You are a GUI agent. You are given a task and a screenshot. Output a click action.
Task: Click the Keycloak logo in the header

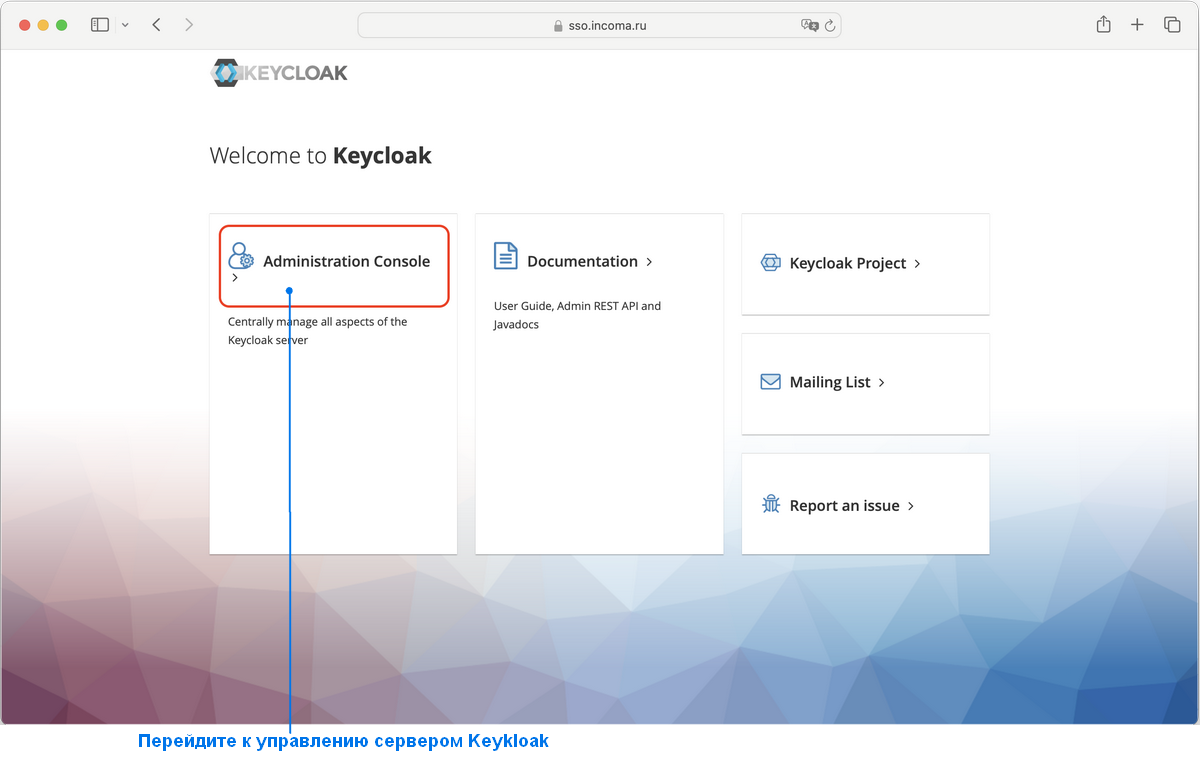click(x=280, y=73)
